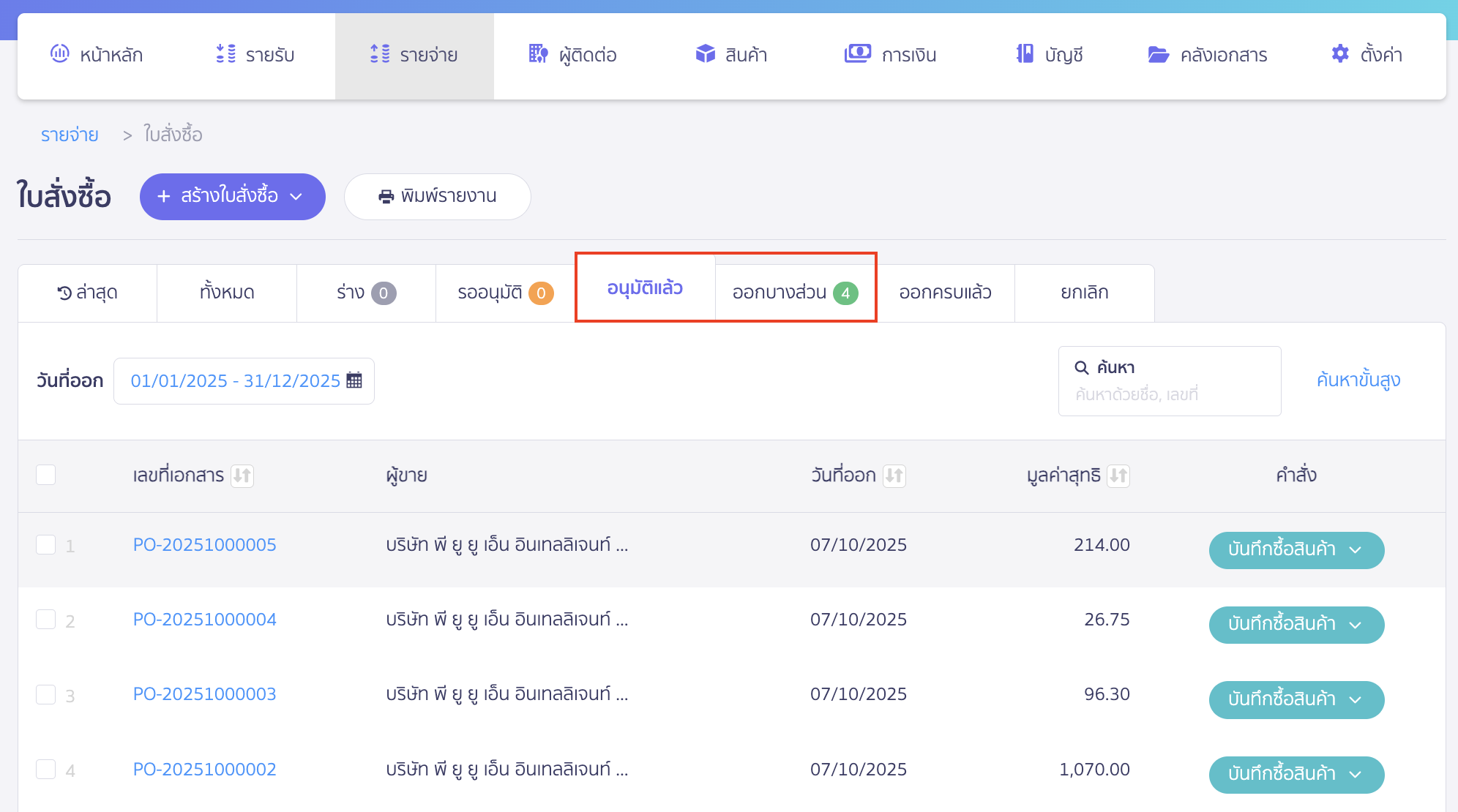Open บันทึกซื้อสินค้า dropdown for PO-20251000004
1458x812 pixels.
pyautogui.click(x=1356, y=625)
